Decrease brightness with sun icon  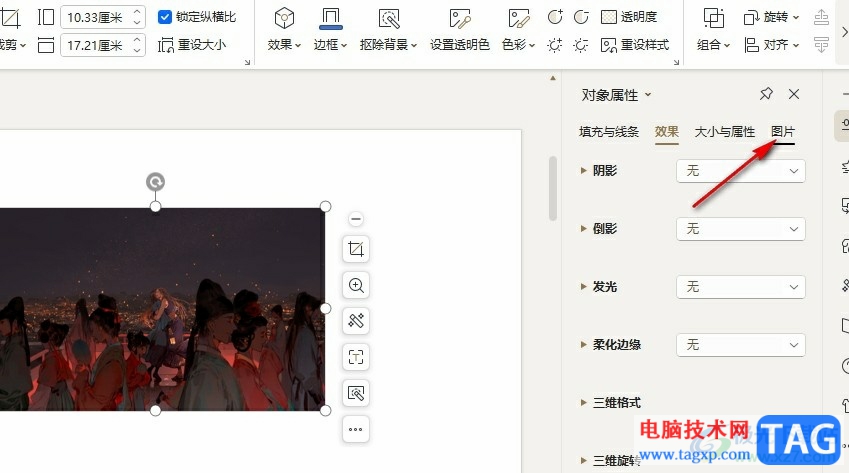point(581,45)
